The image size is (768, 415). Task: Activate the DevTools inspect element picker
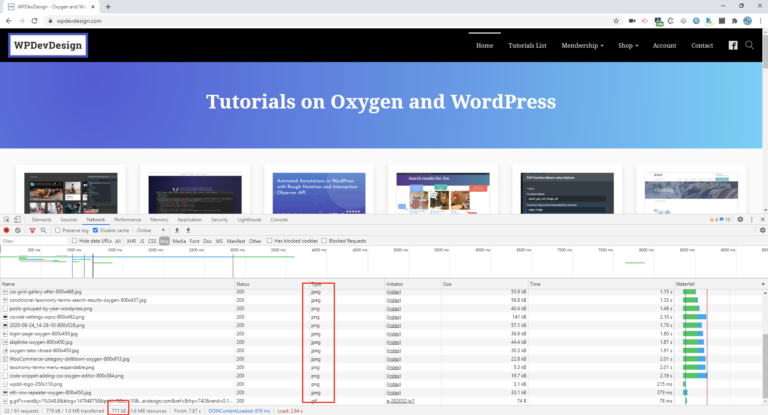click(x=6, y=220)
